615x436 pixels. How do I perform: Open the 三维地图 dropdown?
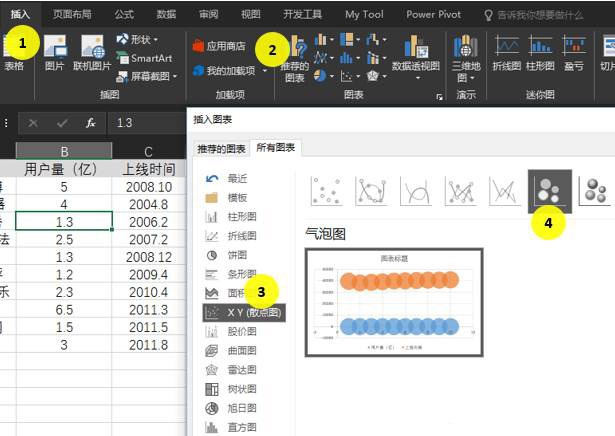coord(465,60)
